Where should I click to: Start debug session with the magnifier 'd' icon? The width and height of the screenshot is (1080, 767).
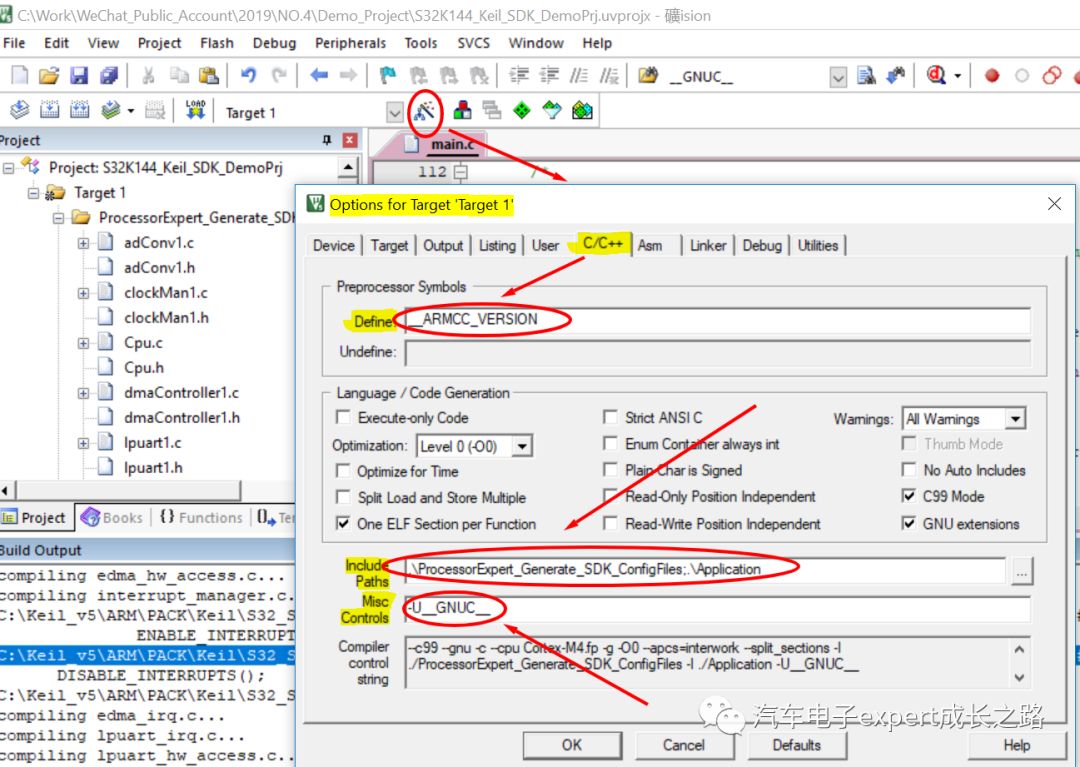[936, 75]
